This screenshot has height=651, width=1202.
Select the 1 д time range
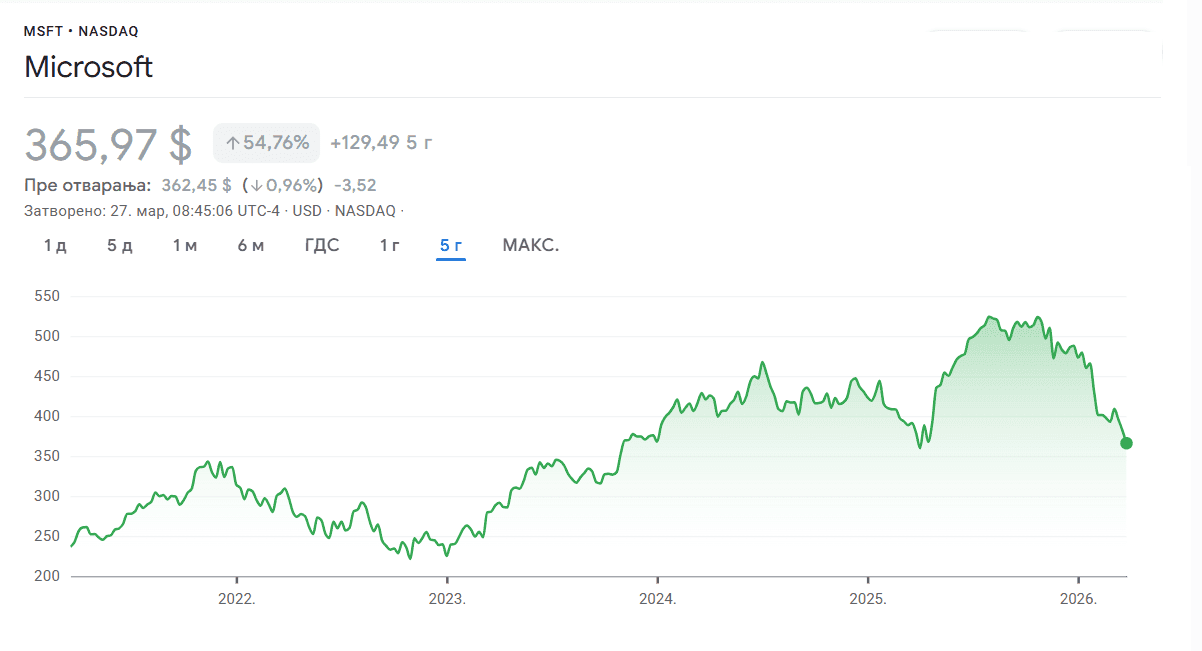click(x=55, y=246)
